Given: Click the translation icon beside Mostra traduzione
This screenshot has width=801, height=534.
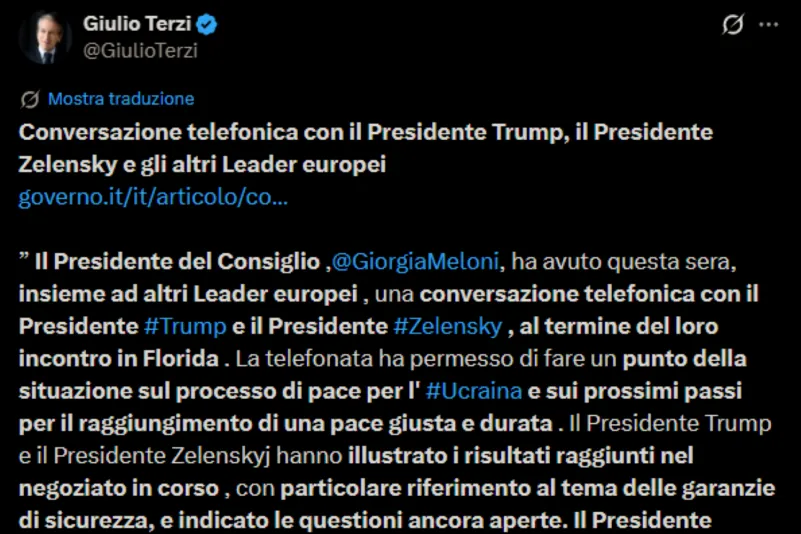Looking at the screenshot, I should 30,99.
